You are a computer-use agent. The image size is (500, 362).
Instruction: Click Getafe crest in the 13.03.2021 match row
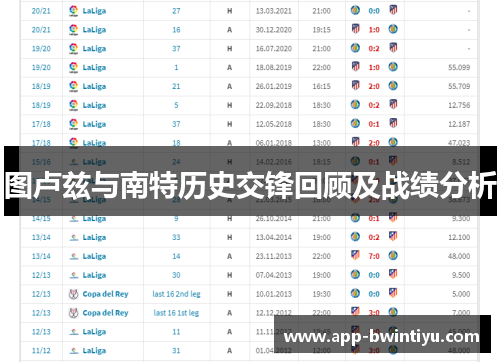(355, 10)
